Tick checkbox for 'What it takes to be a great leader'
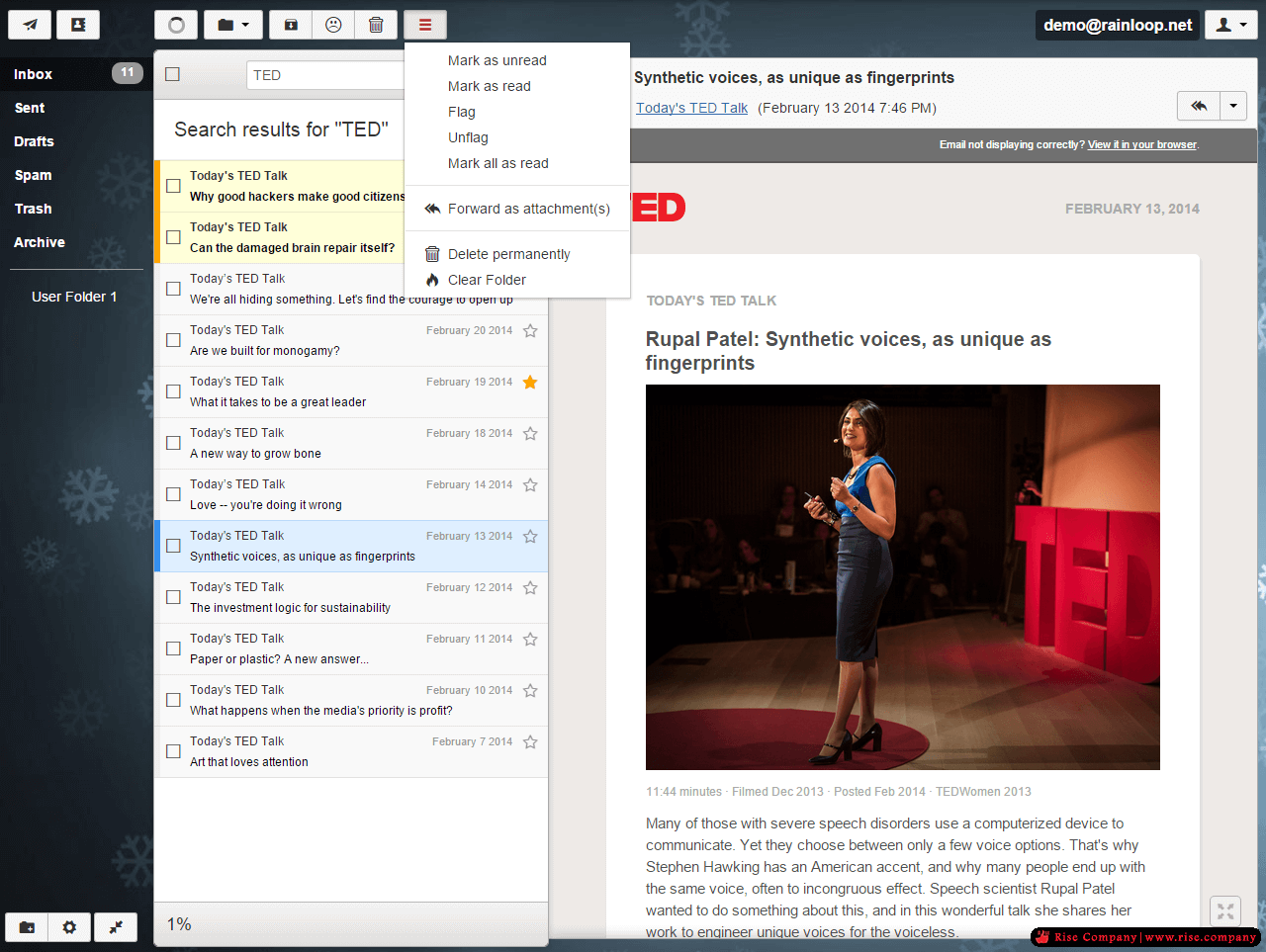 [x=173, y=391]
